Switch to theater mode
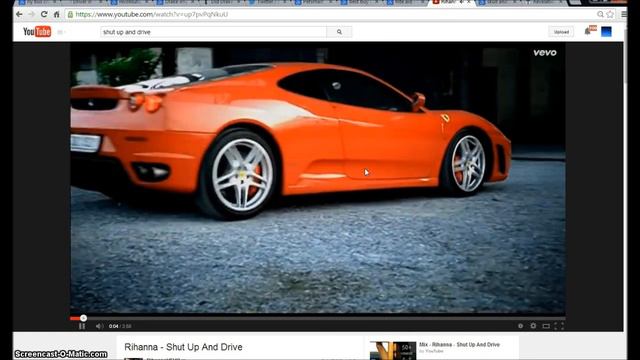Image resolution: width=640 pixels, height=360 pixels. (546, 326)
